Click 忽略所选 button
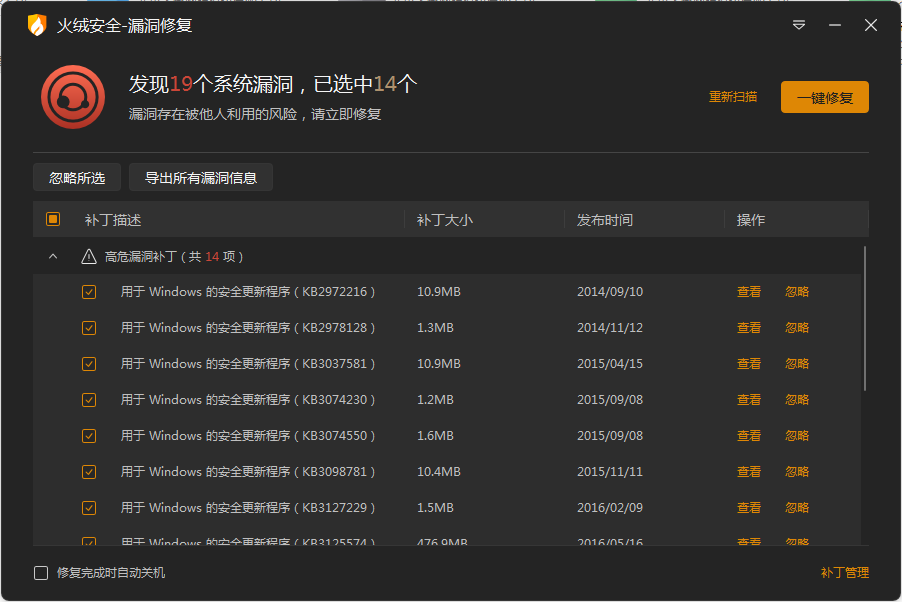The image size is (902, 602). pos(77,178)
